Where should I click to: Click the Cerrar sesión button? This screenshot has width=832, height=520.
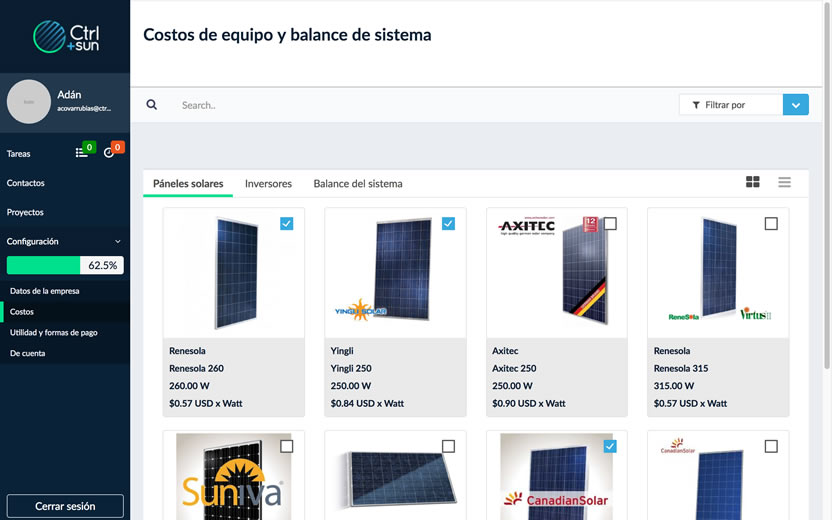tap(65, 506)
